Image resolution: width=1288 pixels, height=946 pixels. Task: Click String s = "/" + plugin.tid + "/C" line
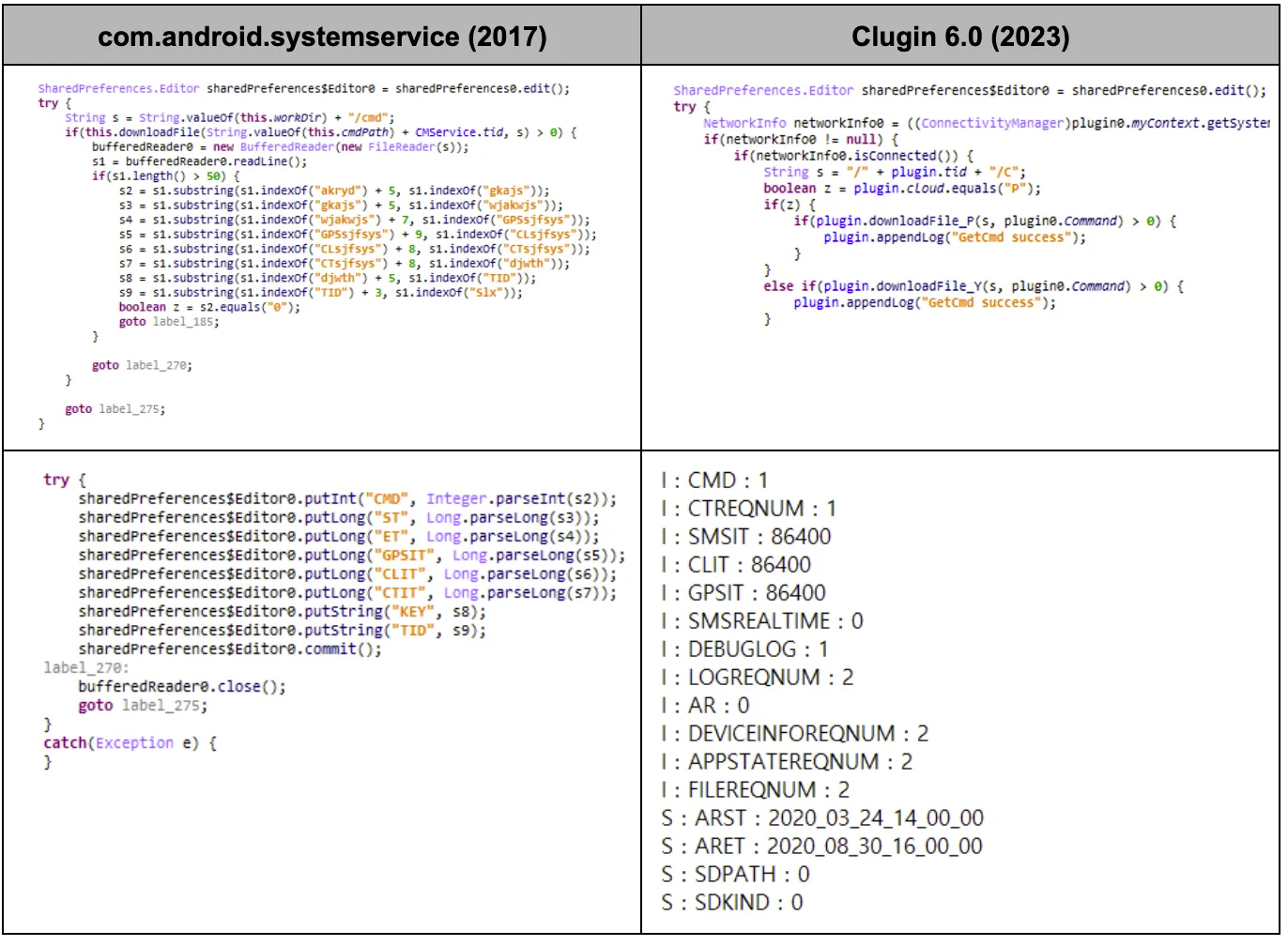895,172
